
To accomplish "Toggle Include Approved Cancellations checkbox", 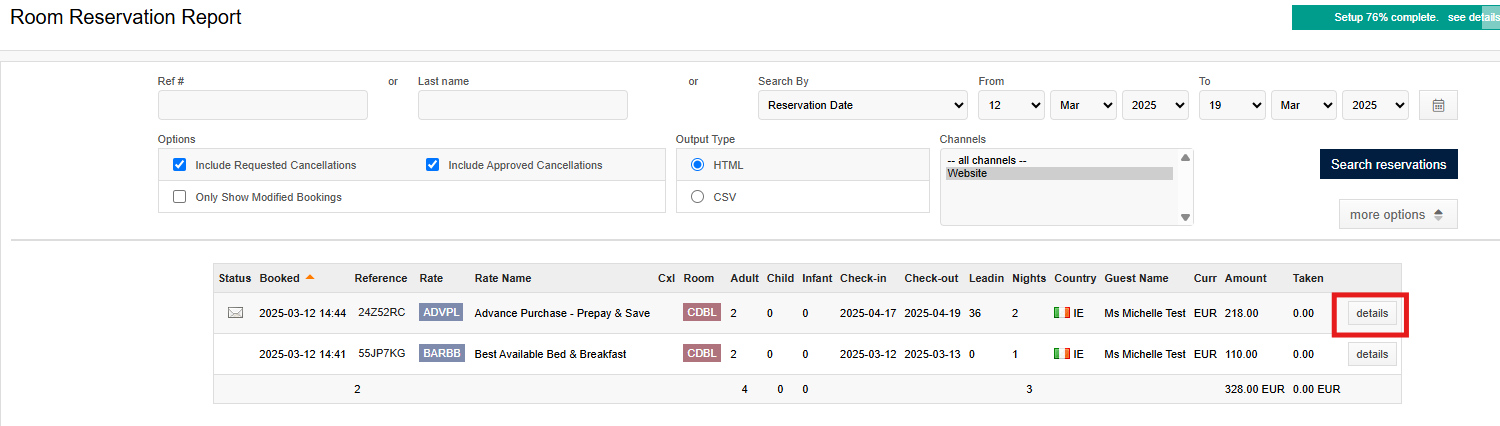I will pos(433,165).
